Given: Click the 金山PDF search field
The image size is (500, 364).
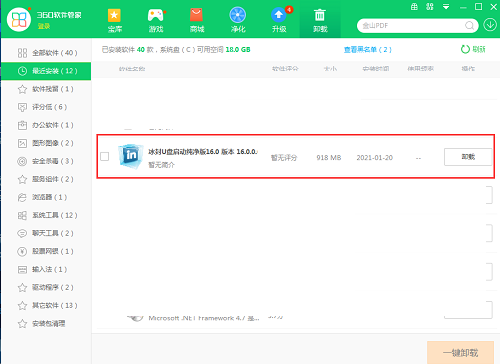Looking at the screenshot, I should (x=412, y=26).
